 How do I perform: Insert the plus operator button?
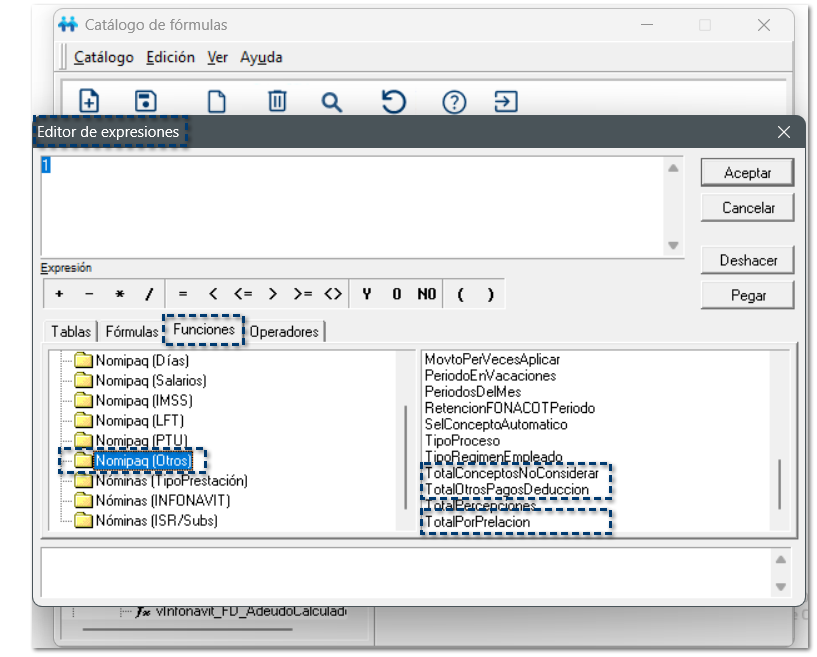60,294
